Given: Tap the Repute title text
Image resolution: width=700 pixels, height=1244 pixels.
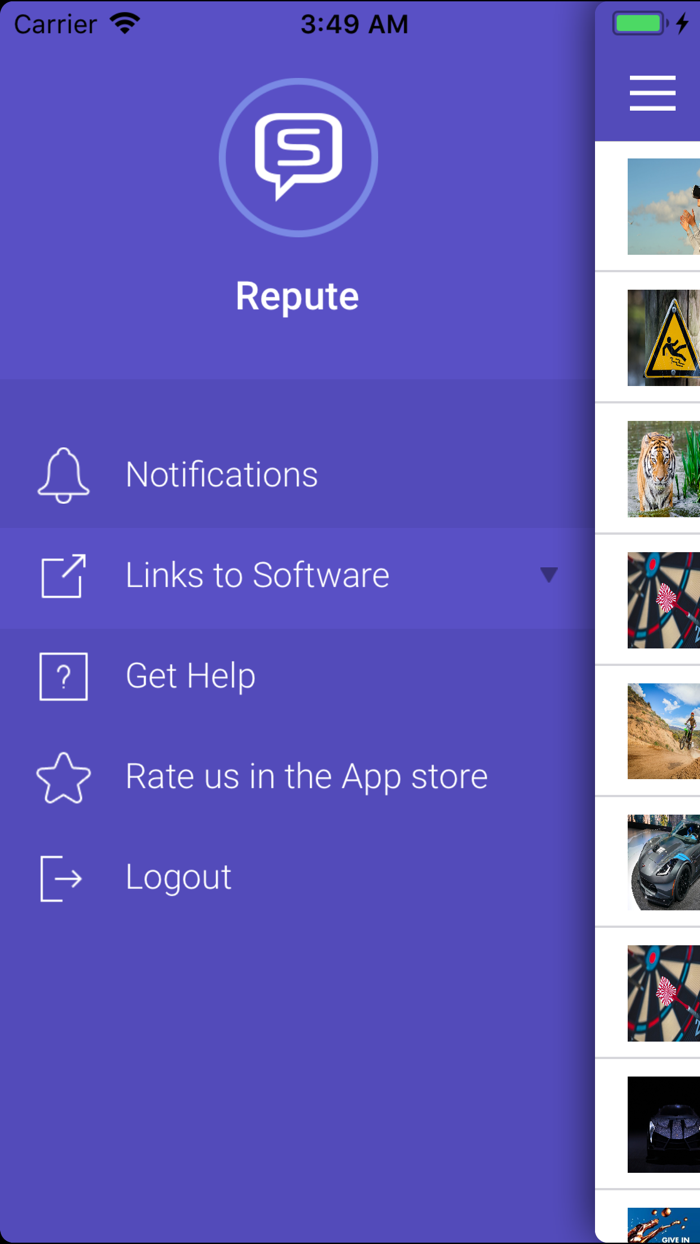Looking at the screenshot, I should point(297,296).
